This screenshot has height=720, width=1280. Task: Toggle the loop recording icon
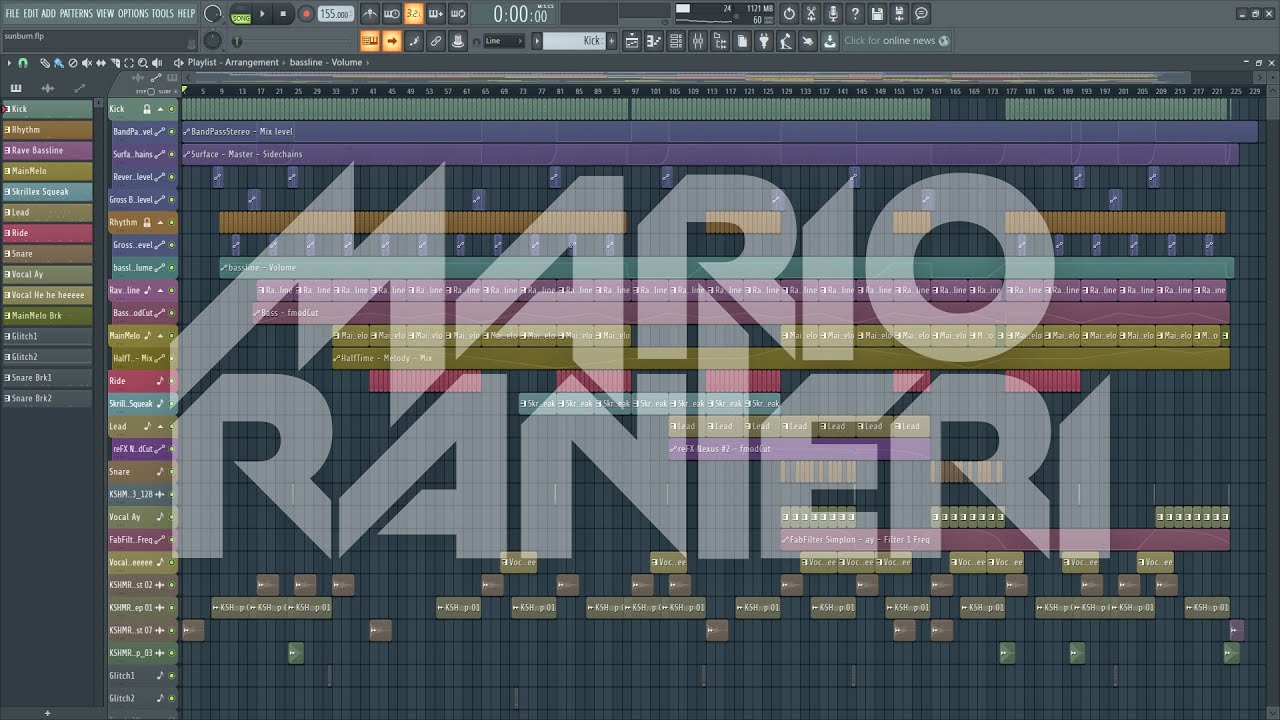click(458, 14)
